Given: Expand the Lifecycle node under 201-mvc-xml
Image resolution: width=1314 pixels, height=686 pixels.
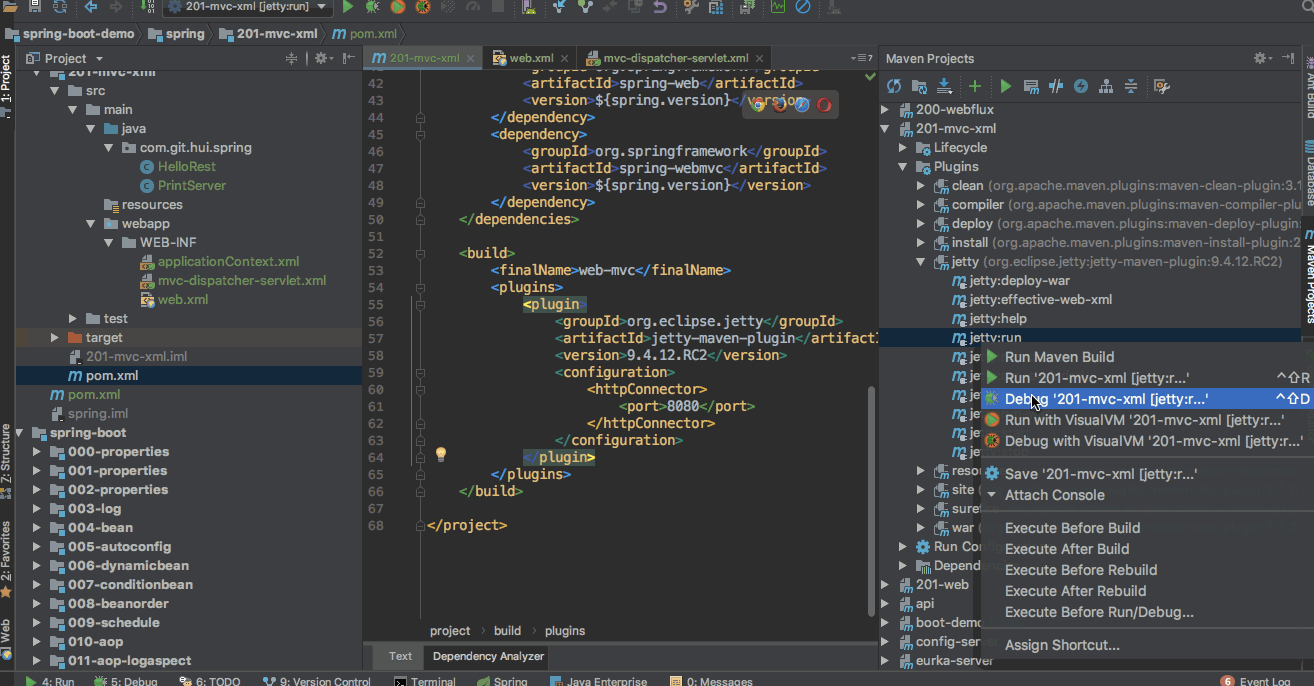Looking at the screenshot, I should click(903, 148).
